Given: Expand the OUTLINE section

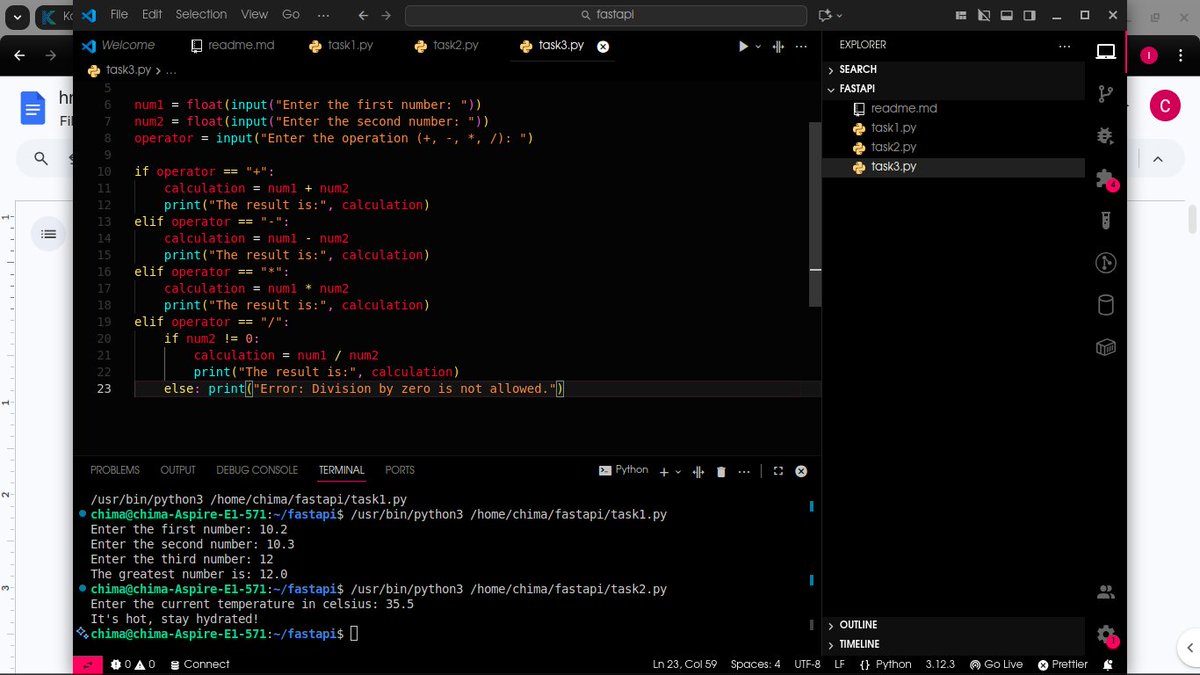Looking at the screenshot, I should coord(953,625).
